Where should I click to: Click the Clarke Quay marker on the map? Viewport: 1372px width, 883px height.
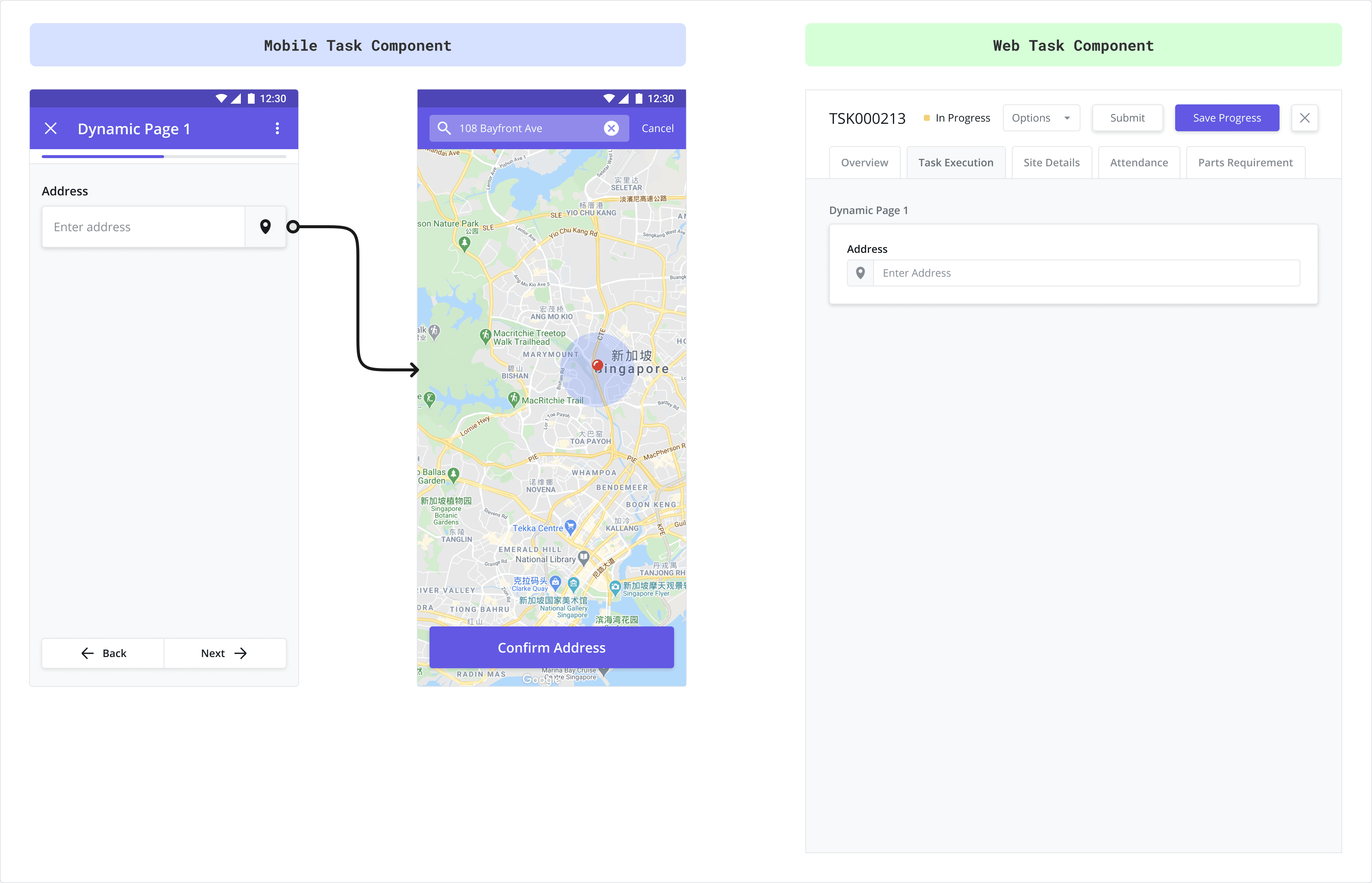[556, 584]
